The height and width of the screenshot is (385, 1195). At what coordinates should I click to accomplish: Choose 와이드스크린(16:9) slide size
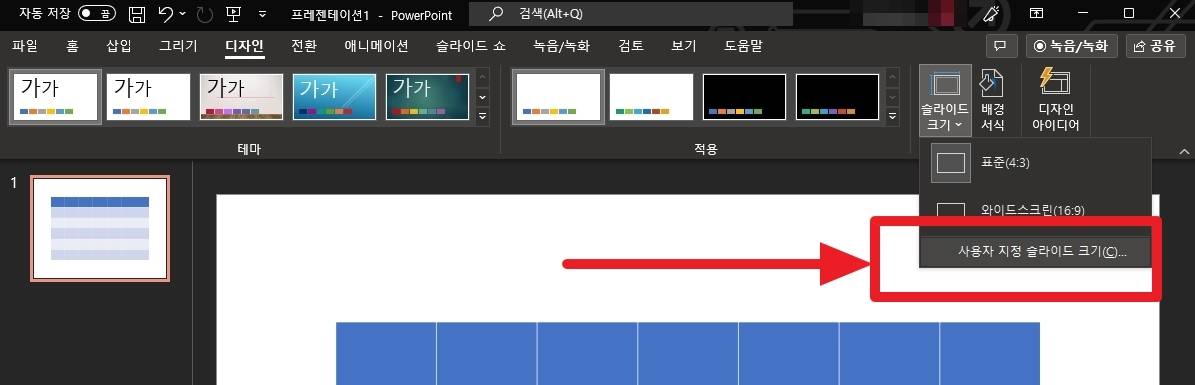click(x=1036, y=209)
